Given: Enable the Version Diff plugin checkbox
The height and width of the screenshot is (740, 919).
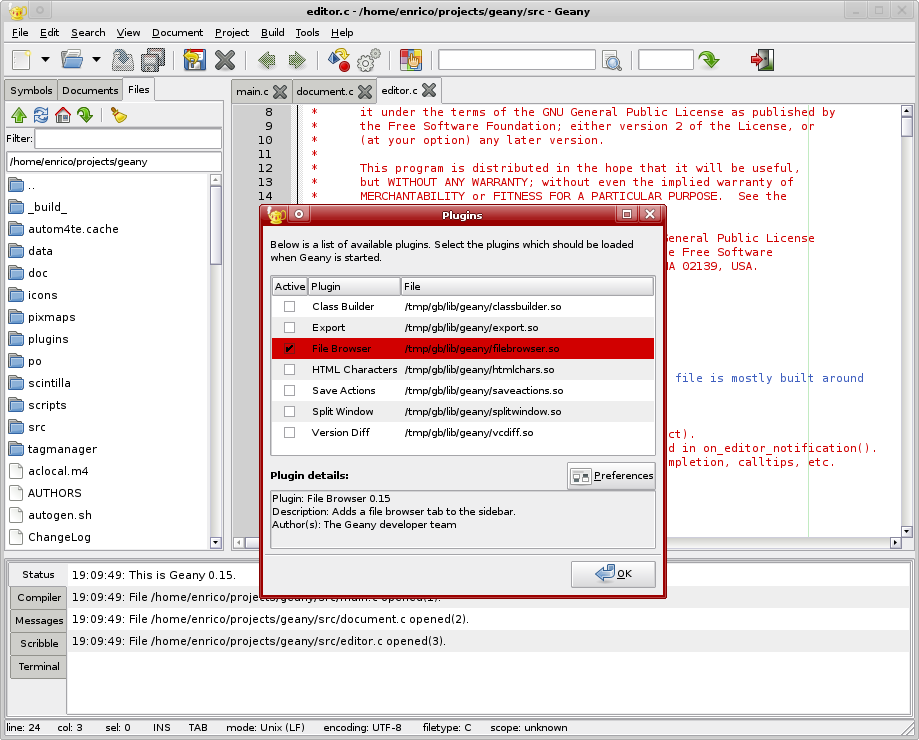Looking at the screenshot, I should coord(290,432).
